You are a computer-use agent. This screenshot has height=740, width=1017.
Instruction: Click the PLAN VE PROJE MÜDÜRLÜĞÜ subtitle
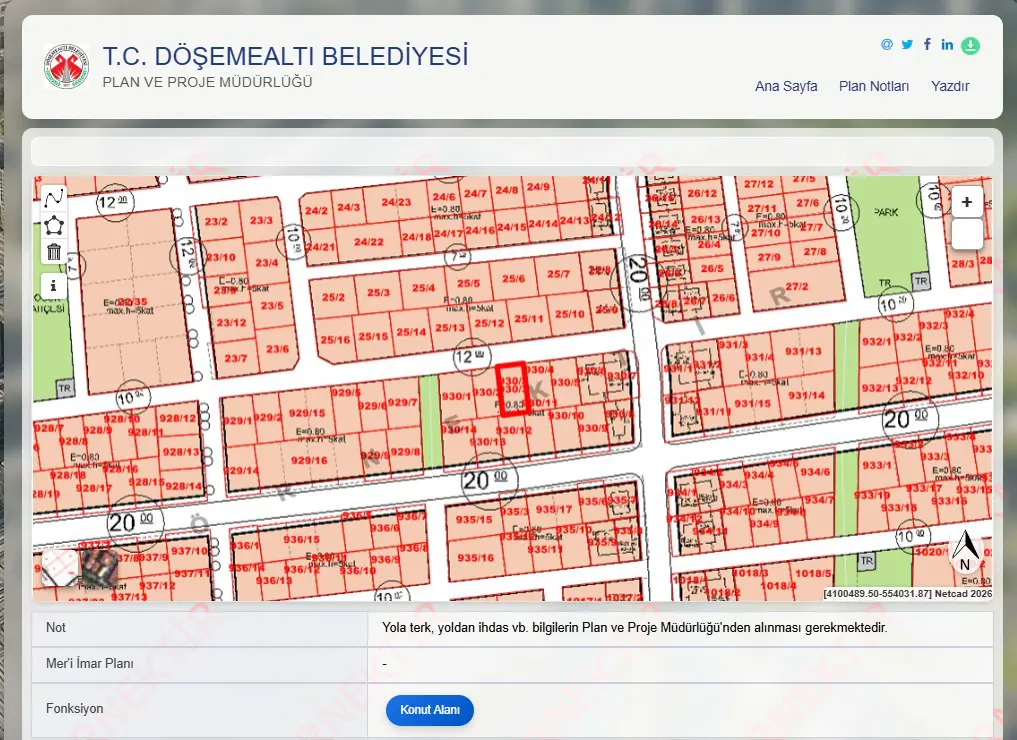tap(208, 82)
